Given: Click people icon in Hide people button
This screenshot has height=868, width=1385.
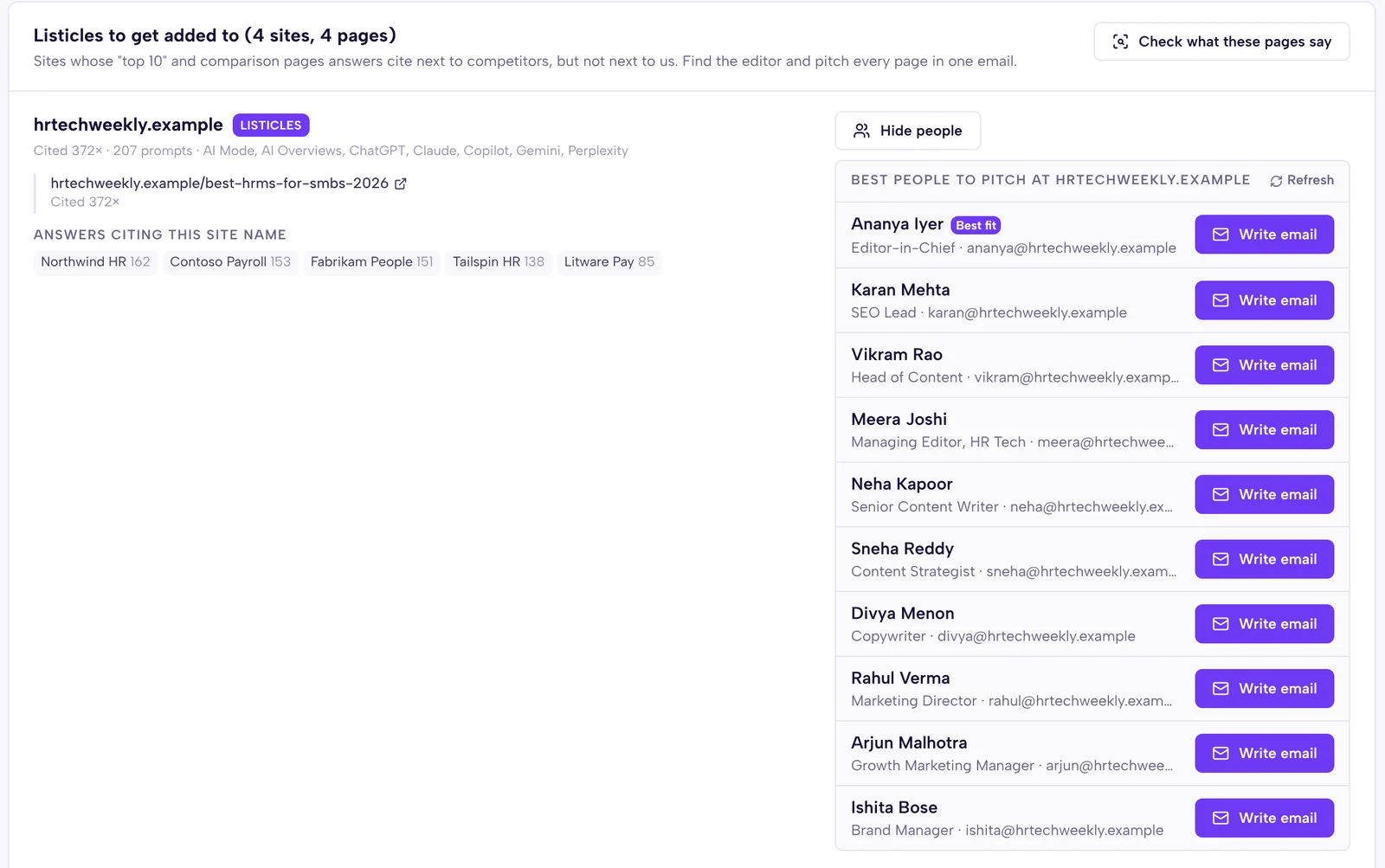Looking at the screenshot, I should coord(861,131).
